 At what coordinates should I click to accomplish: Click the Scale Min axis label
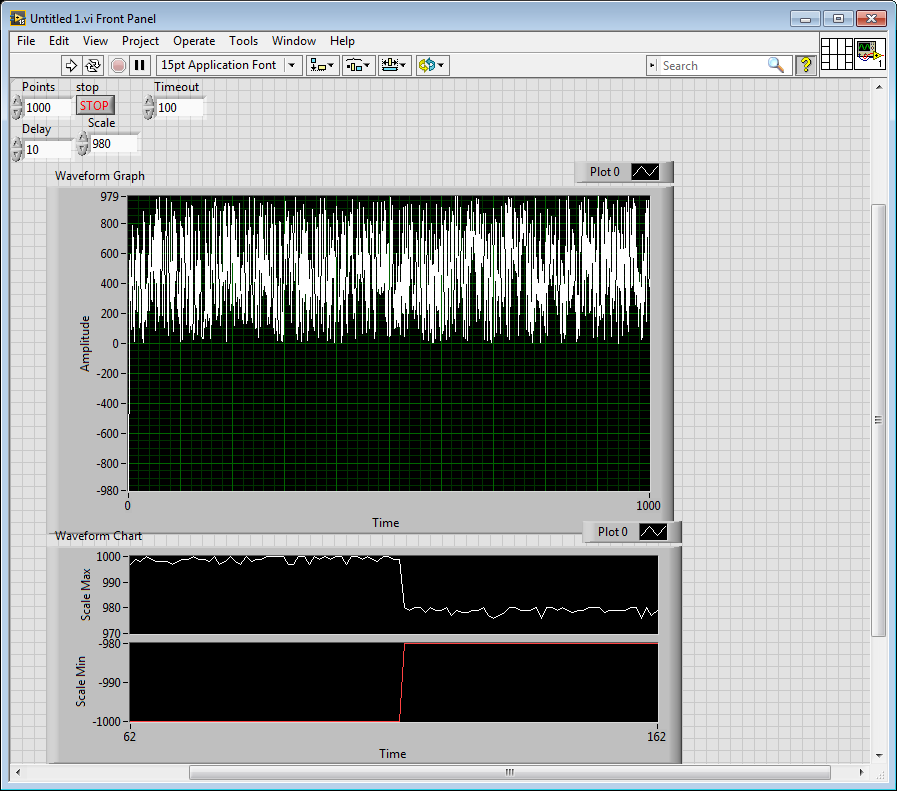pyautogui.click(x=81, y=681)
